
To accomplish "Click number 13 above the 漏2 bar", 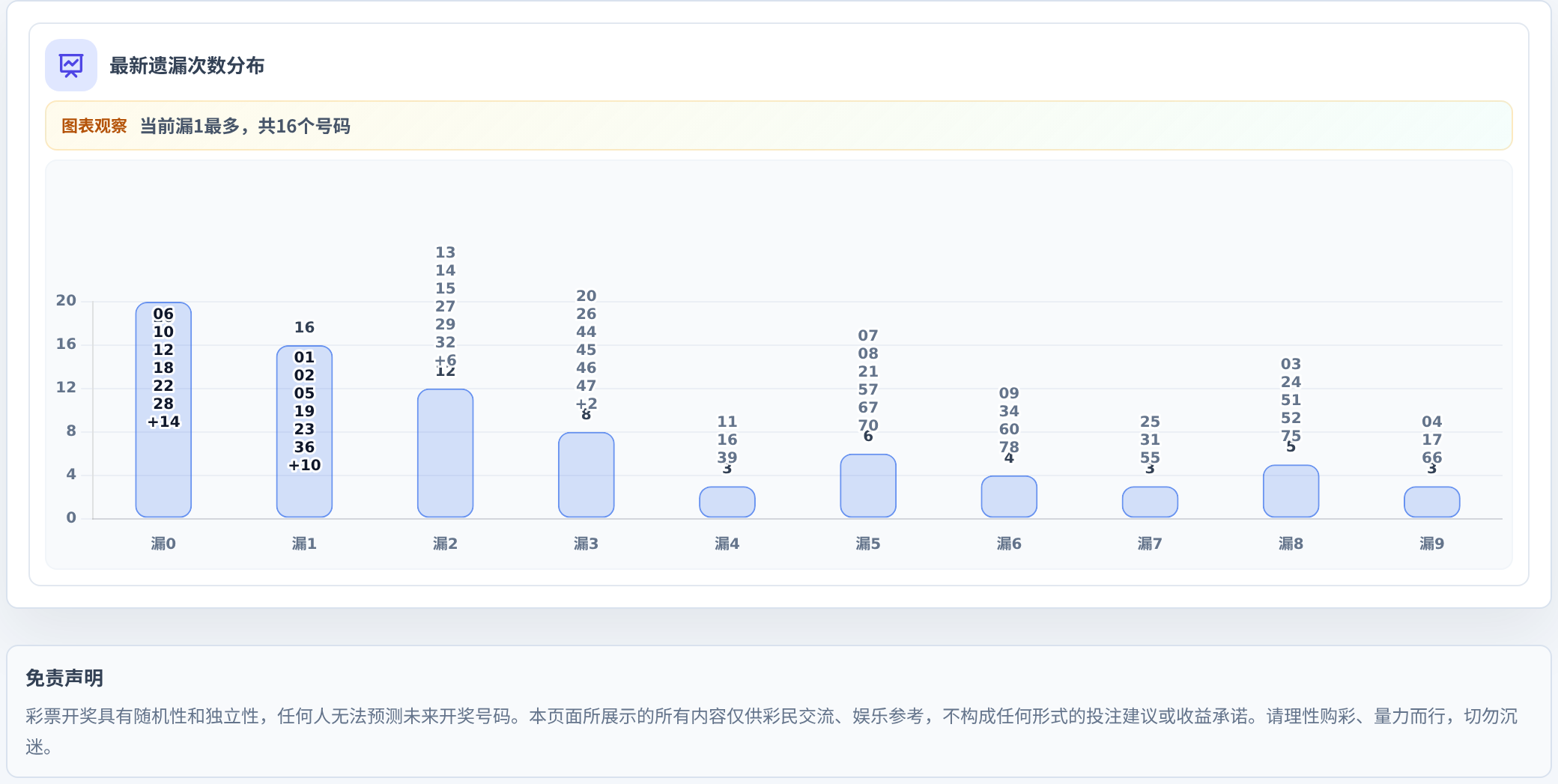I will click(x=445, y=252).
